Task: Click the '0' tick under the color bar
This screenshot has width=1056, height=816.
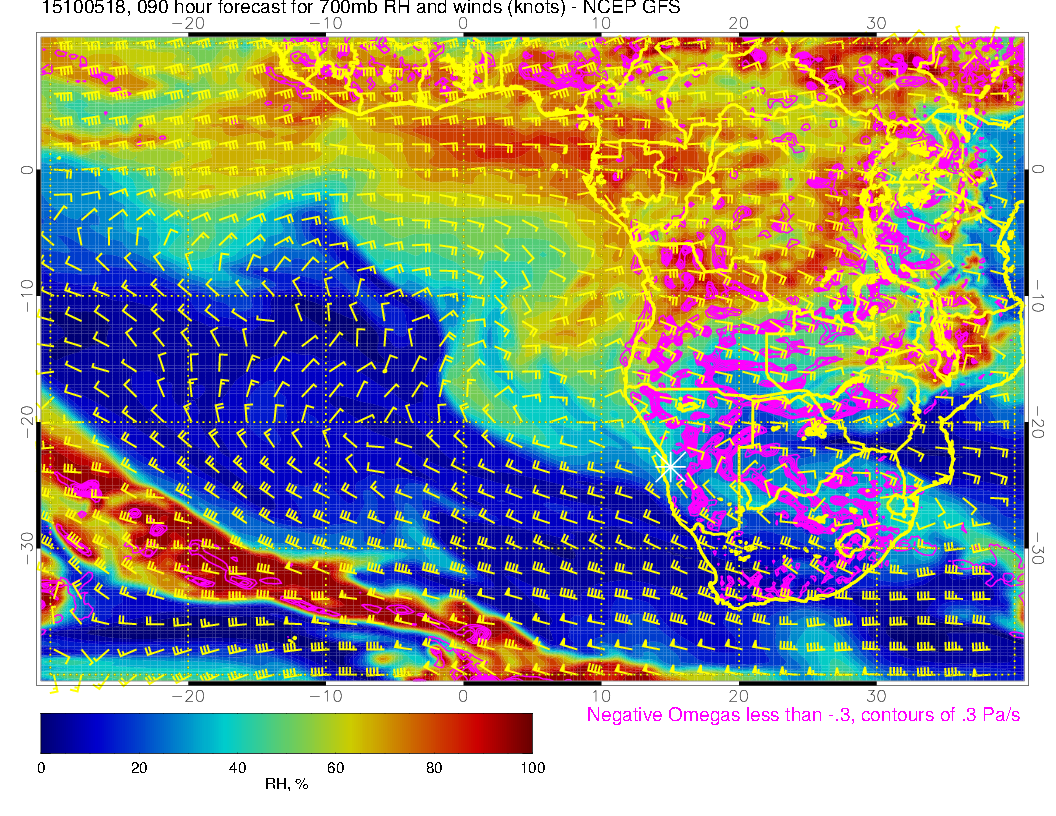Action: (x=42, y=768)
